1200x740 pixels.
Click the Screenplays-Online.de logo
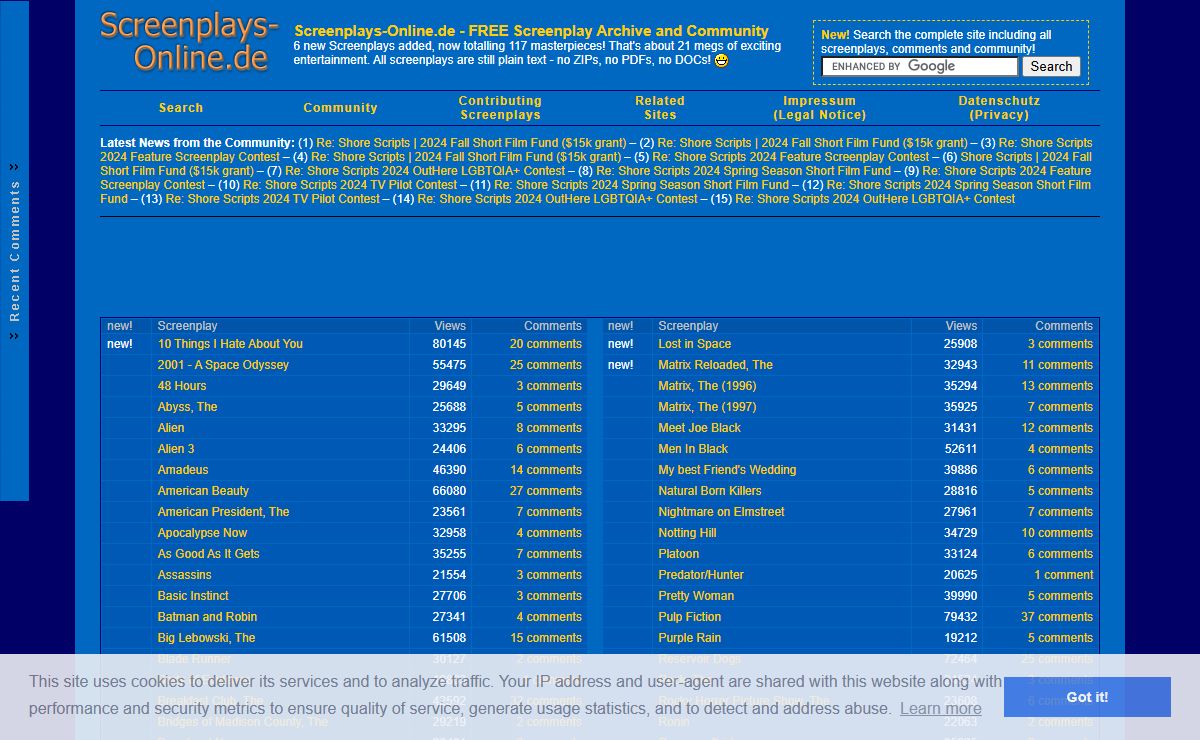click(x=188, y=42)
